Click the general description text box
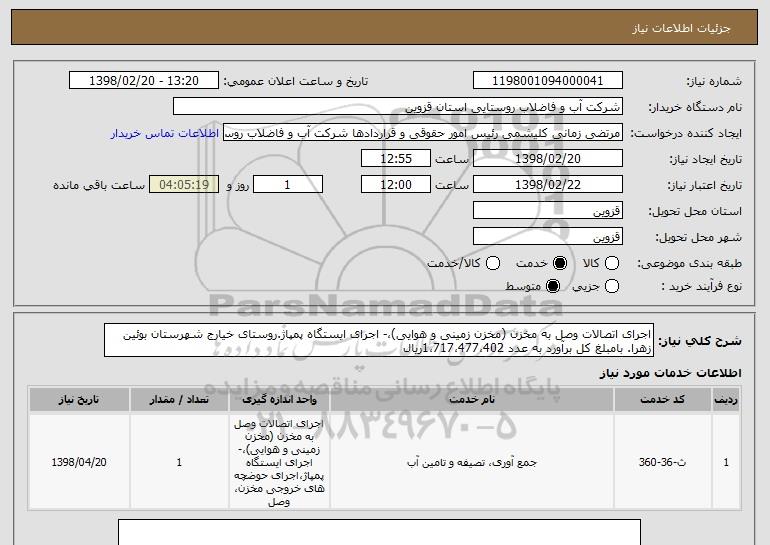This screenshot has width=770, height=545. tap(379, 340)
